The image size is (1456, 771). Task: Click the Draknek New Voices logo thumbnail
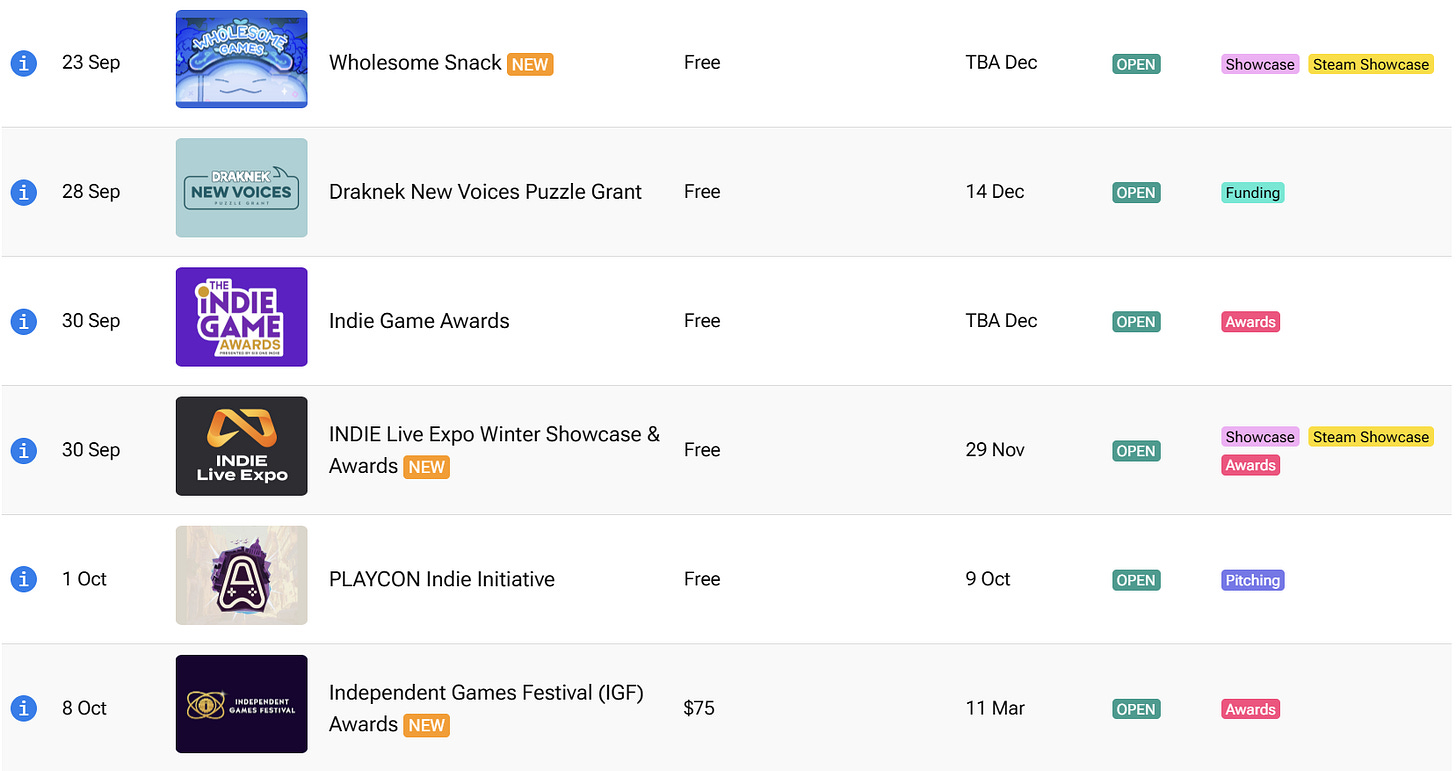click(242, 188)
